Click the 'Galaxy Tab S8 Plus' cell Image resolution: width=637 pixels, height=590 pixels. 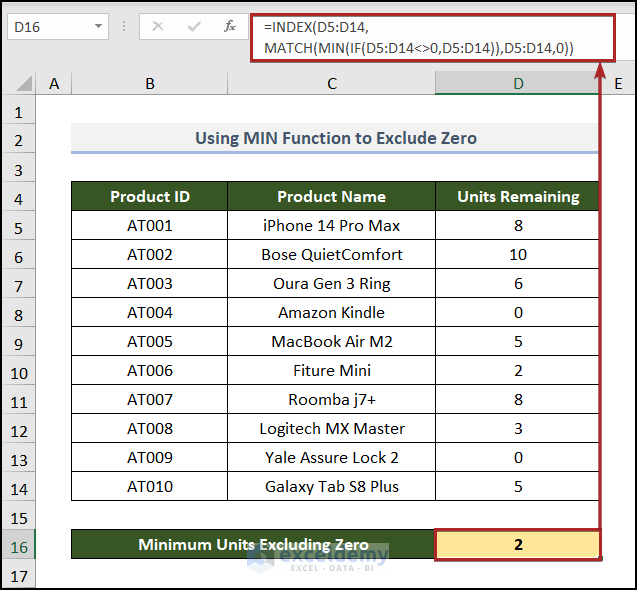(332, 486)
